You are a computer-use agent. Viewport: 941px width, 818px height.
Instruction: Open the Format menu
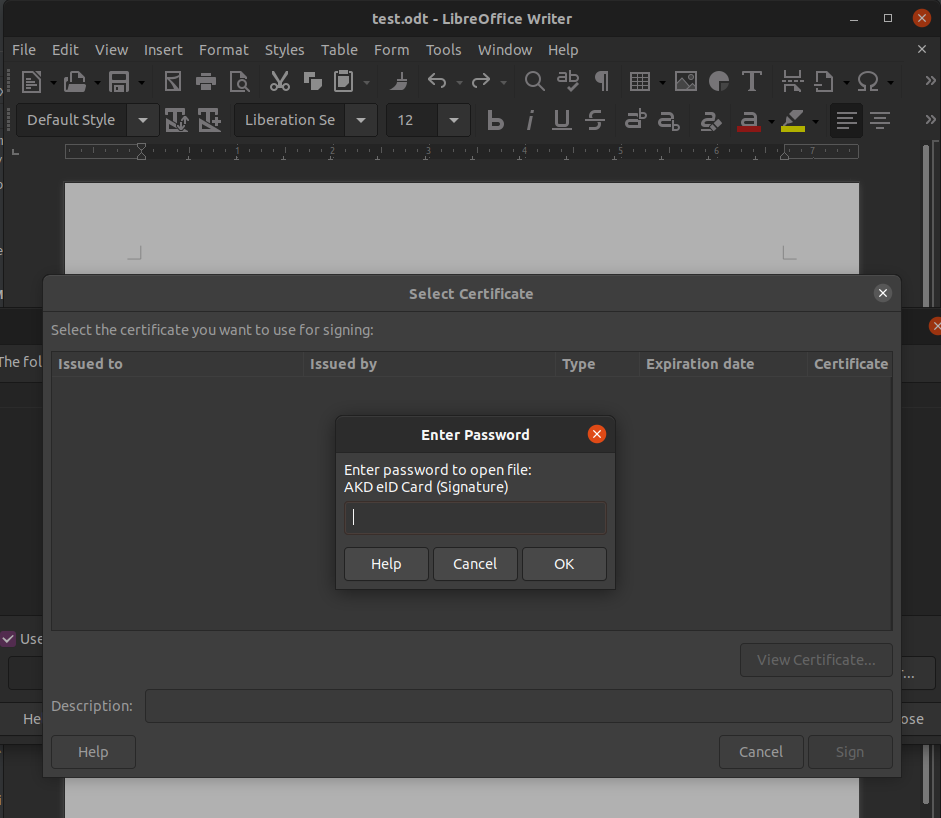223,50
